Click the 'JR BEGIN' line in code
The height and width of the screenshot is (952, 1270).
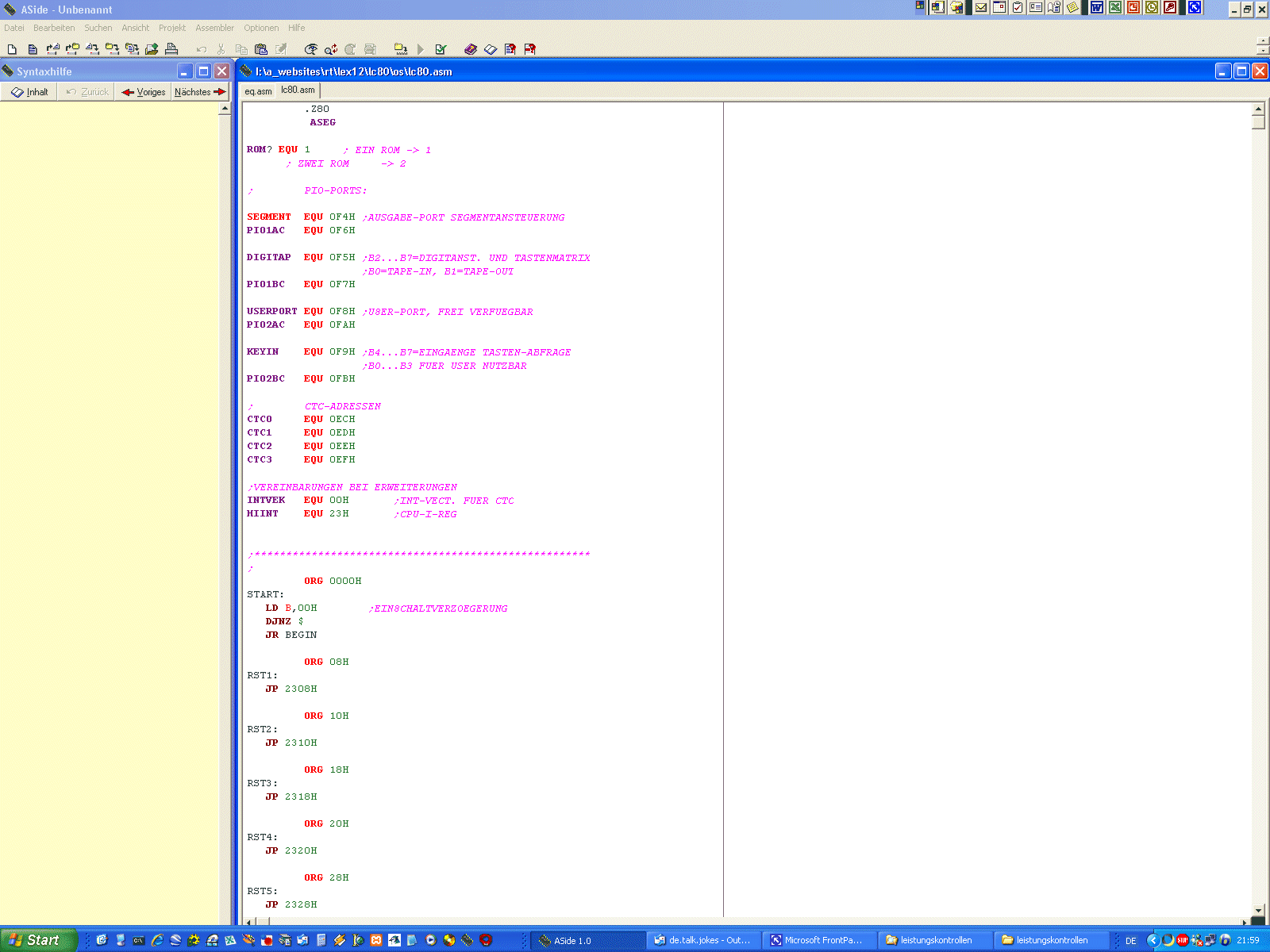pyautogui.click(x=291, y=635)
